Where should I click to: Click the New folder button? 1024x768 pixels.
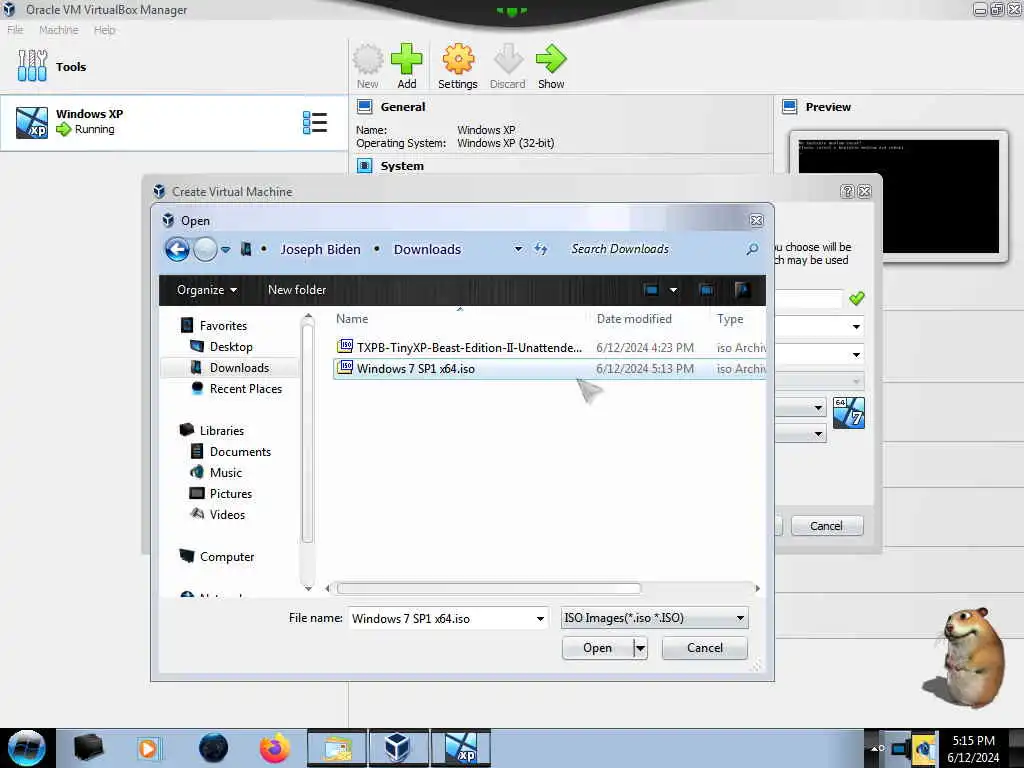(296, 290)
